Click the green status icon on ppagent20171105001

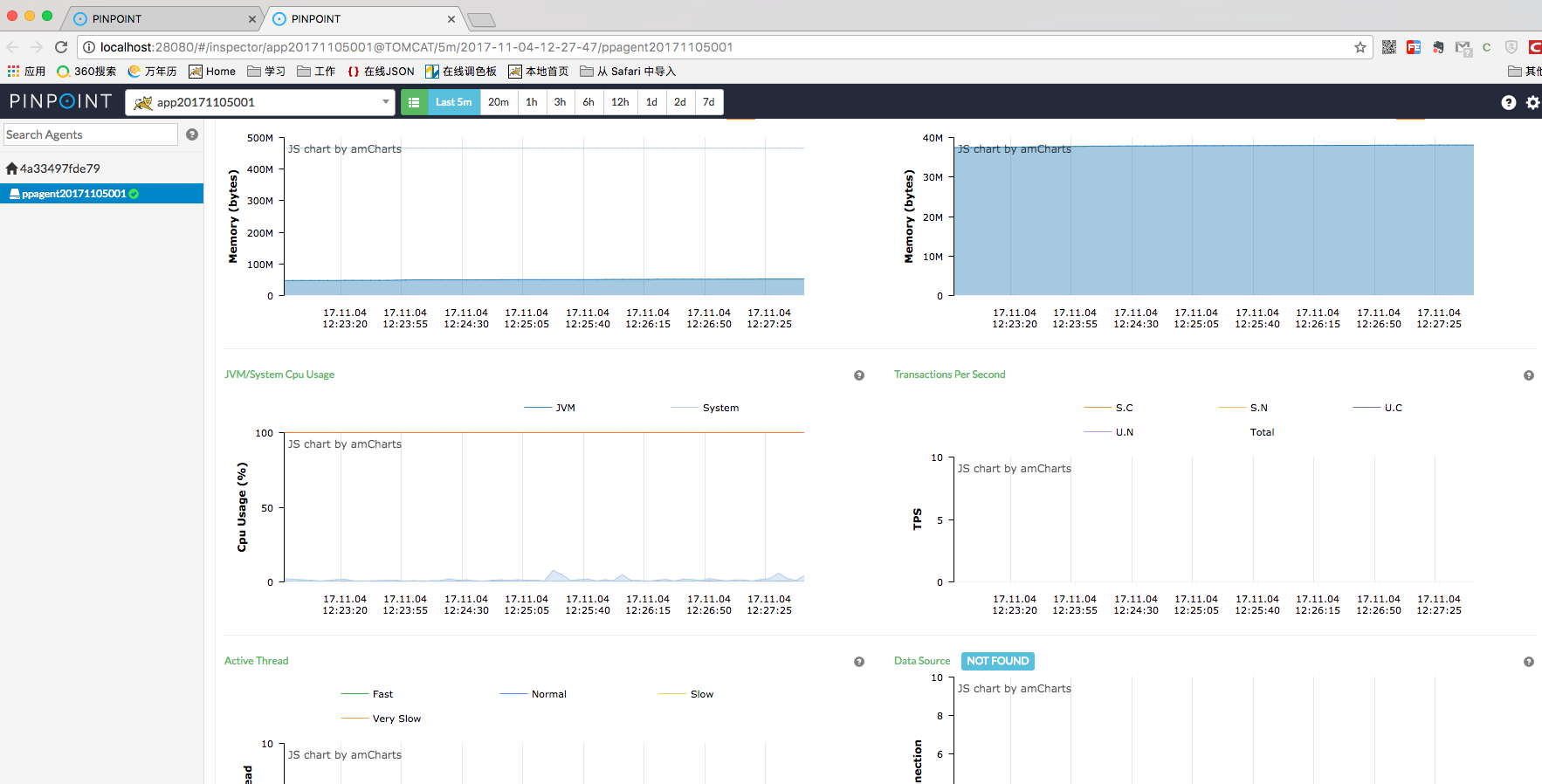point(134,194)
